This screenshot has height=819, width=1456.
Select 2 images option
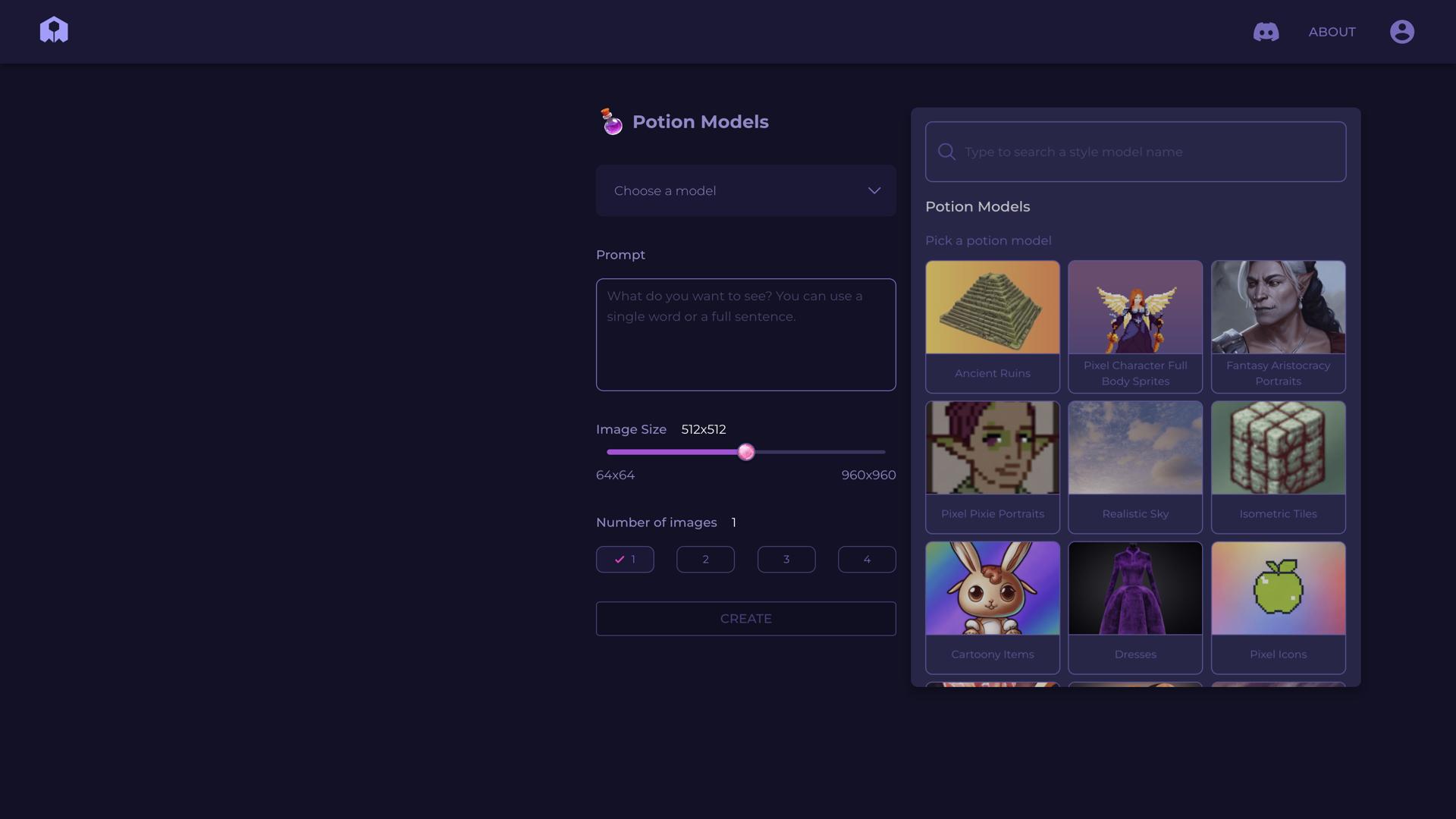point(705,560)
